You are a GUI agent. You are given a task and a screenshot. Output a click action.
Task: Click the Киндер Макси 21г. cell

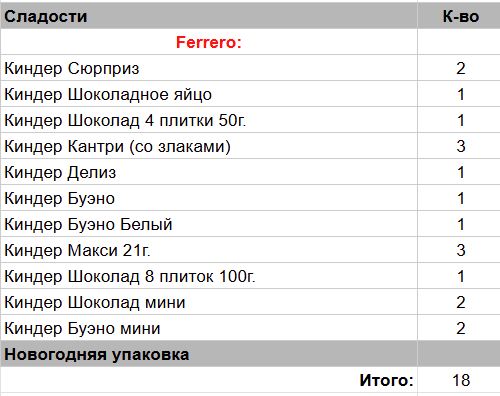coord(209,250)
